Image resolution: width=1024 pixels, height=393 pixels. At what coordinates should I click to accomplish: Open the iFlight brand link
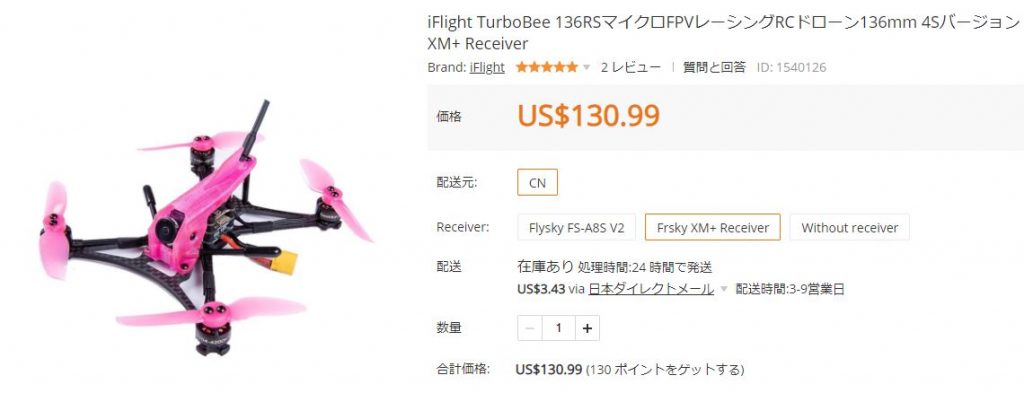click(487, 67)
